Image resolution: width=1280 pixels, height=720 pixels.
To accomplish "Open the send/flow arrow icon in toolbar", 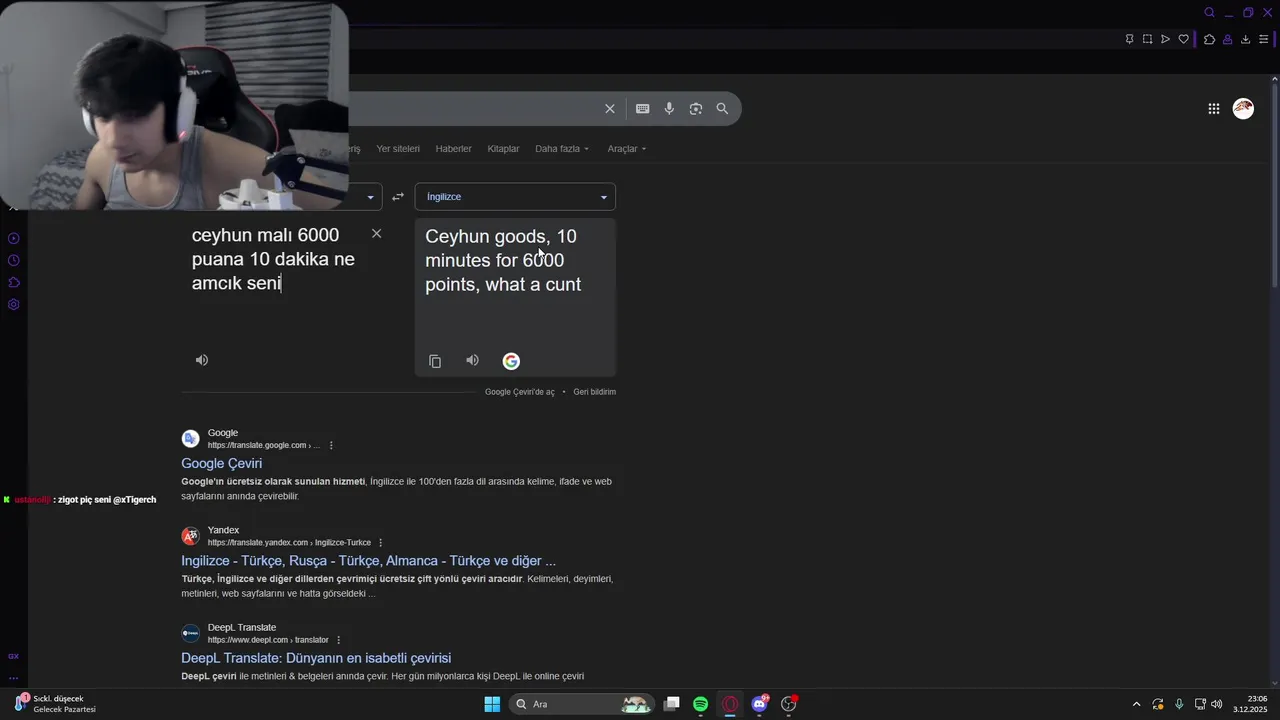I will (x=1166, y=39).
